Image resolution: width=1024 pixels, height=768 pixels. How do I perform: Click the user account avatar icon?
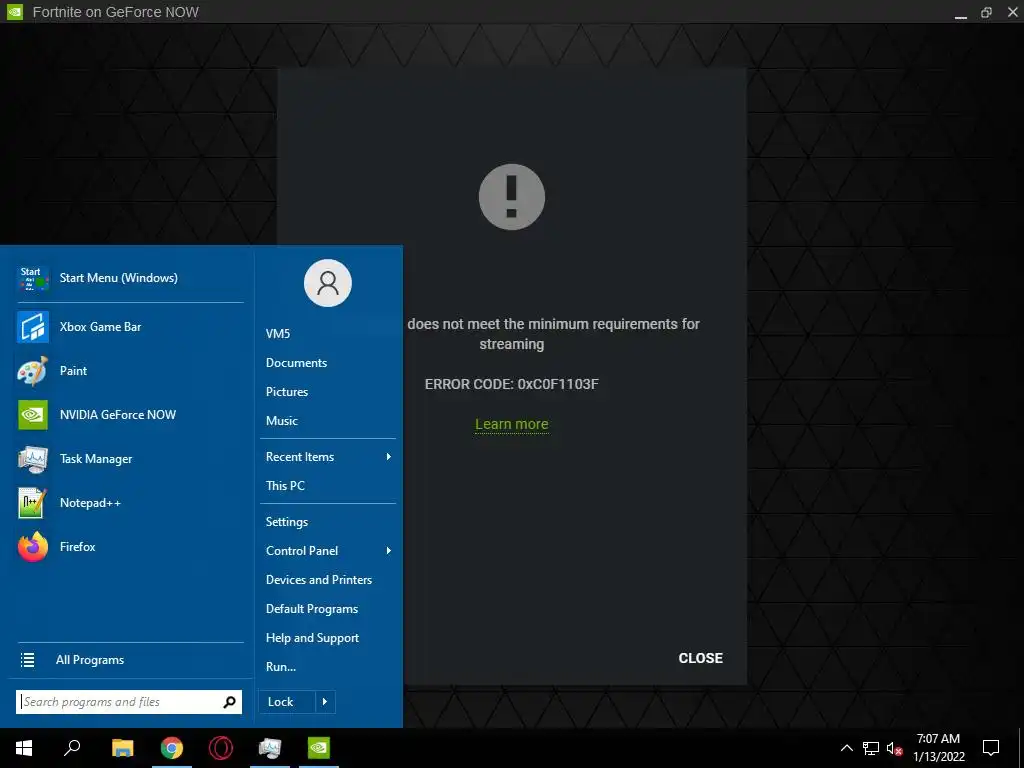[328, 283]
